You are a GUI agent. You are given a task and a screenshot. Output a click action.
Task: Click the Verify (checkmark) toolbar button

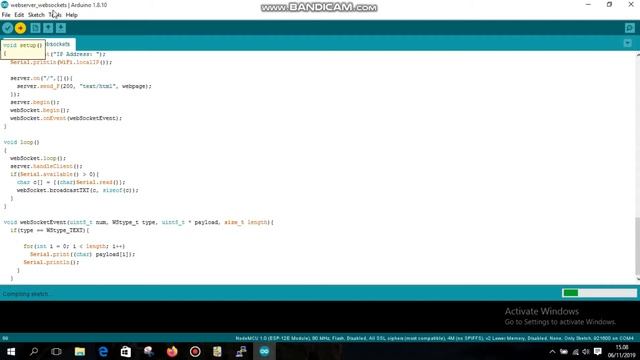(x=7, y=28)
